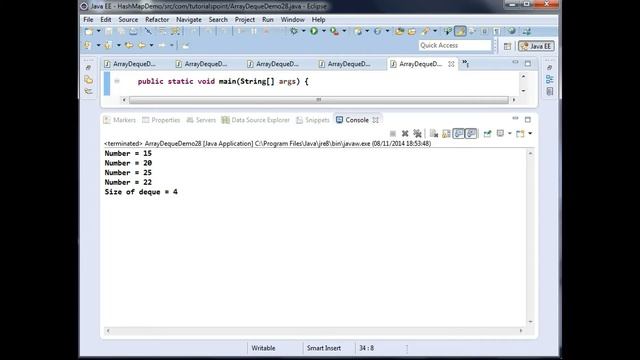Click the Open Console icon

click(x=520, y=133)
